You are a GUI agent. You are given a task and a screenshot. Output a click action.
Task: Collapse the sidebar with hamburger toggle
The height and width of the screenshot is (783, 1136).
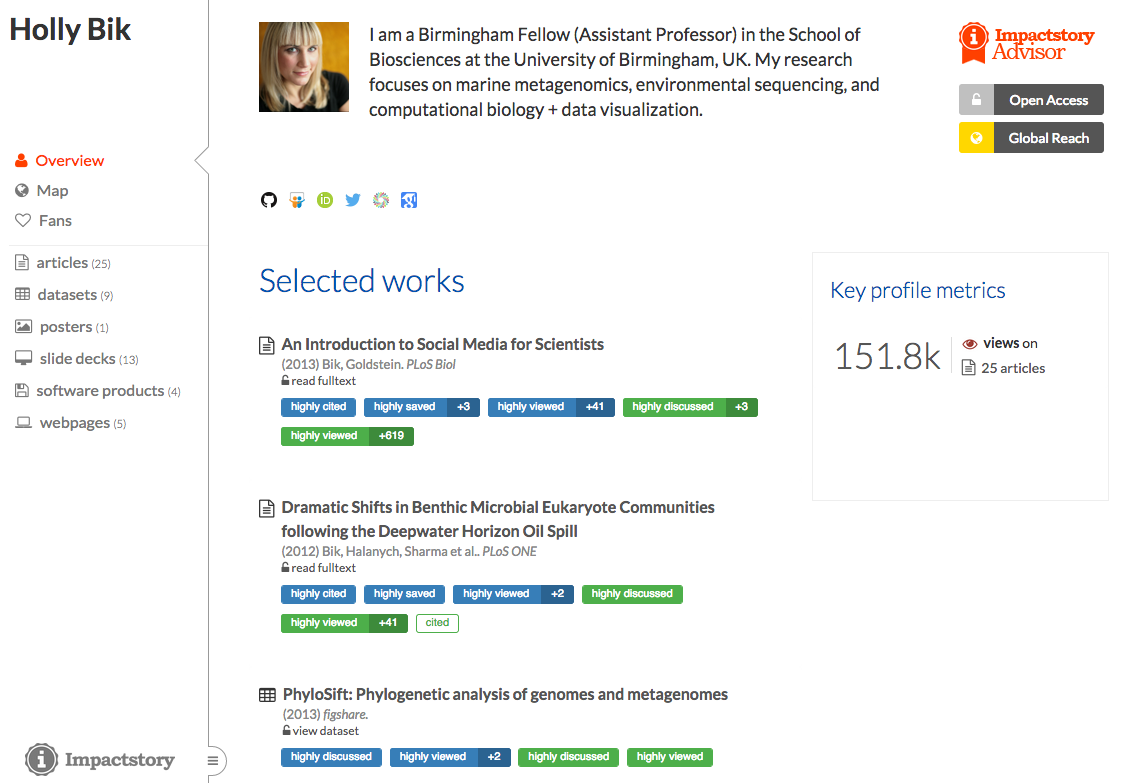[x=212, y=761]
